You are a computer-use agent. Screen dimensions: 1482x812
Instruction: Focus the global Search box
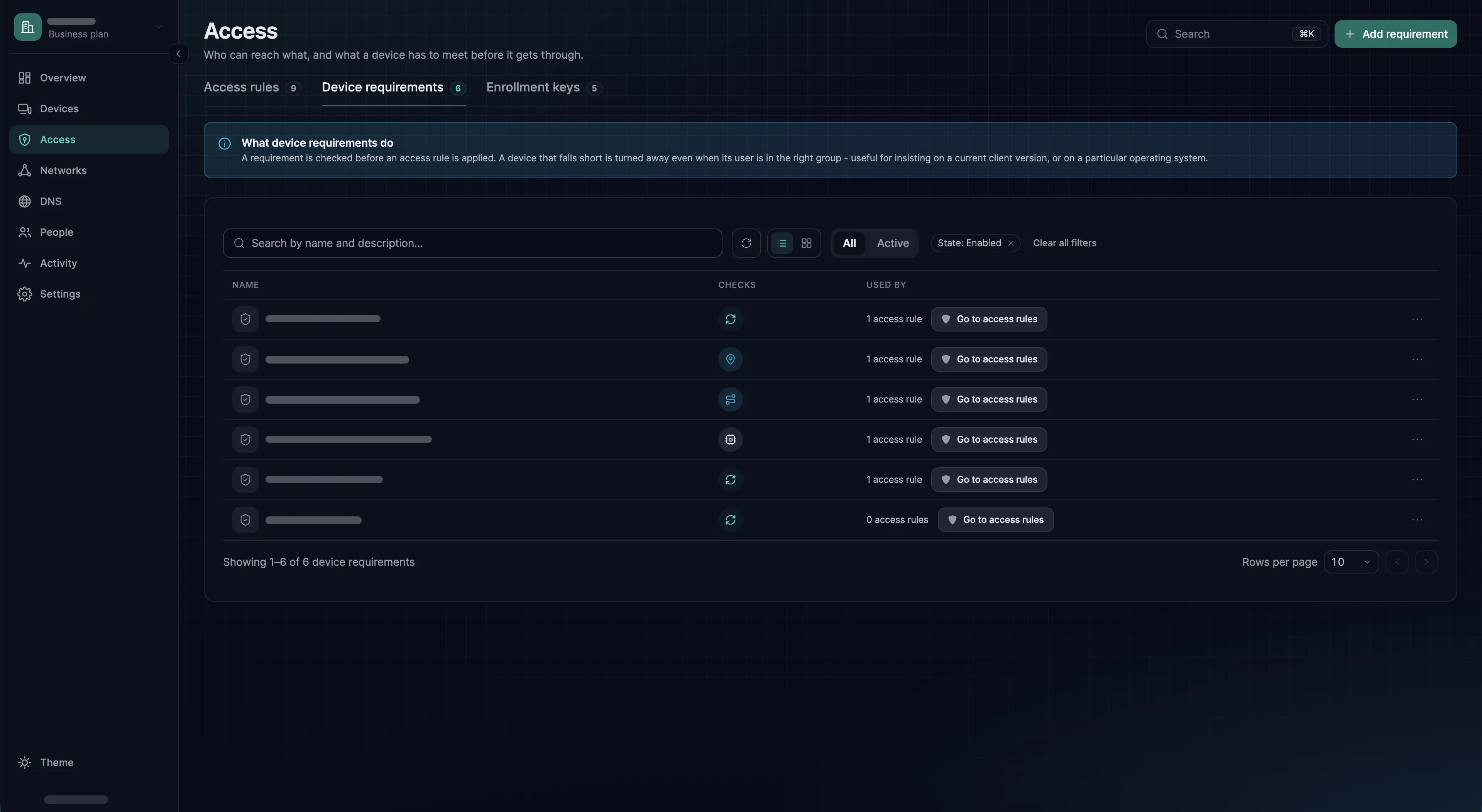click(1236, 34)
